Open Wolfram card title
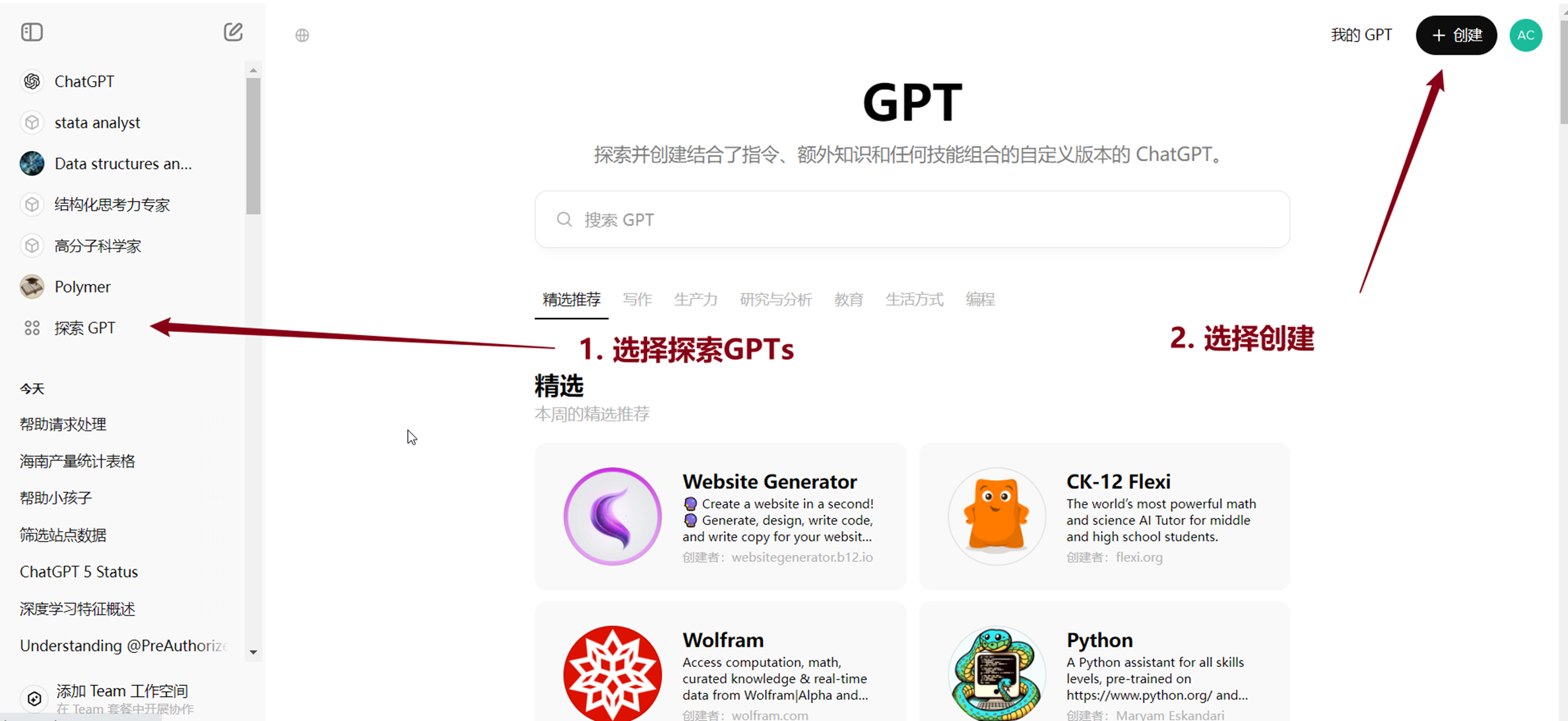The image size is (1568, 721). point(723,640)
